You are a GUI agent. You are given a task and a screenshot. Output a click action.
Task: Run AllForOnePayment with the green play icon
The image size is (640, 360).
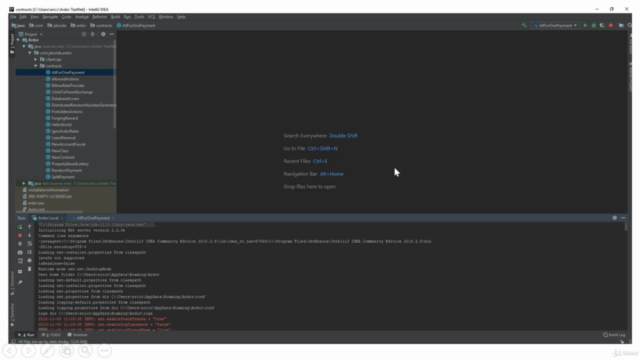point(585,25)
